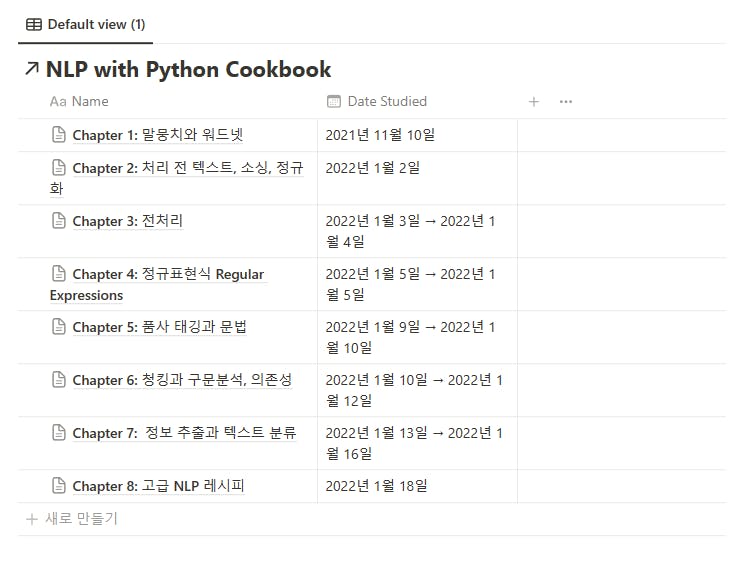Click the table icon beside Default view
This screenshot has height=565, width=747.
pyautogui.click(x=34, y=24)
